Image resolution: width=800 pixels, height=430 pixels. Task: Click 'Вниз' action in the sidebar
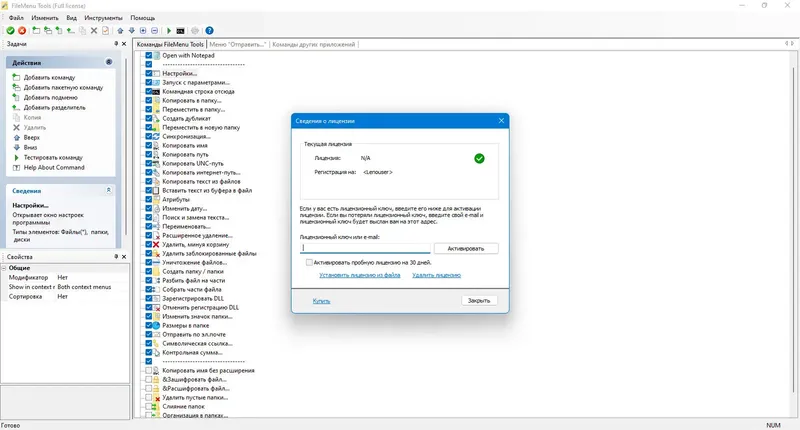click(30, 147)
